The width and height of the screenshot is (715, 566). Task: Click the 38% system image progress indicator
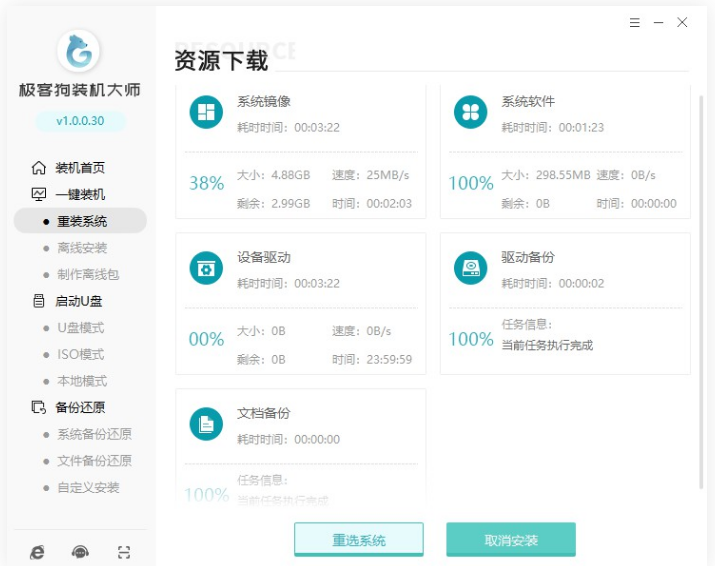click(206, 183)
